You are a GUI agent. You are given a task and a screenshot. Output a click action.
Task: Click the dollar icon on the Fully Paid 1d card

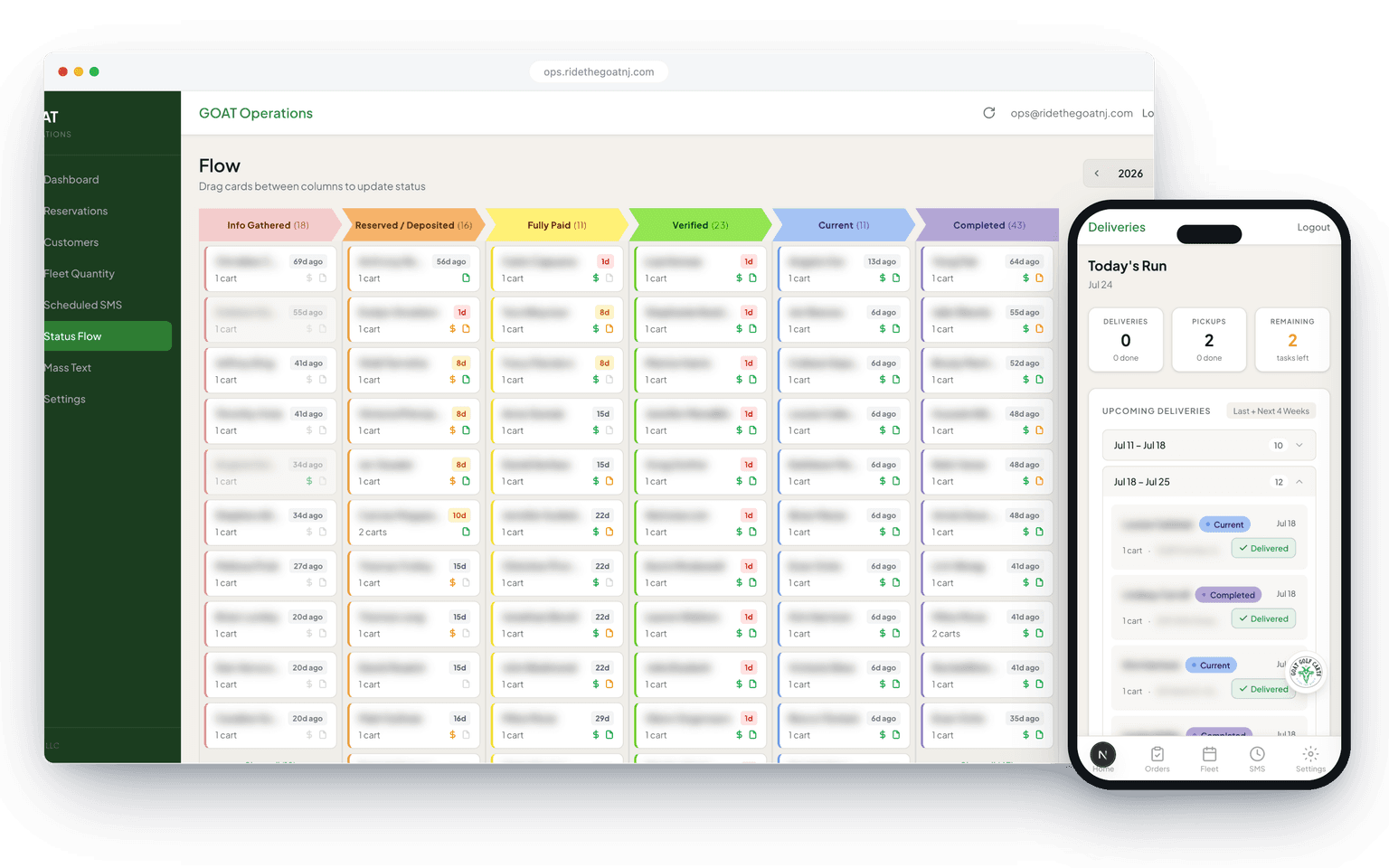[596, 278]
